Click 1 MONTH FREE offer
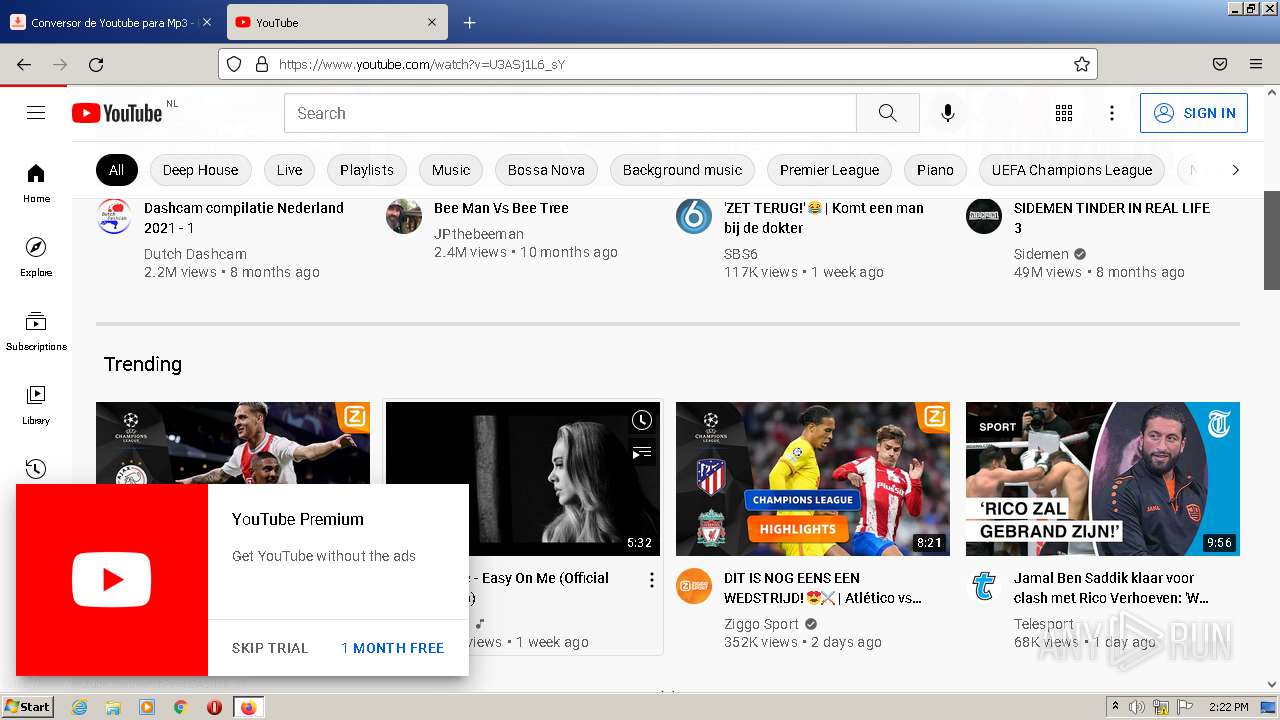This screenshot has height=720, width=1280. coord(392,648)
